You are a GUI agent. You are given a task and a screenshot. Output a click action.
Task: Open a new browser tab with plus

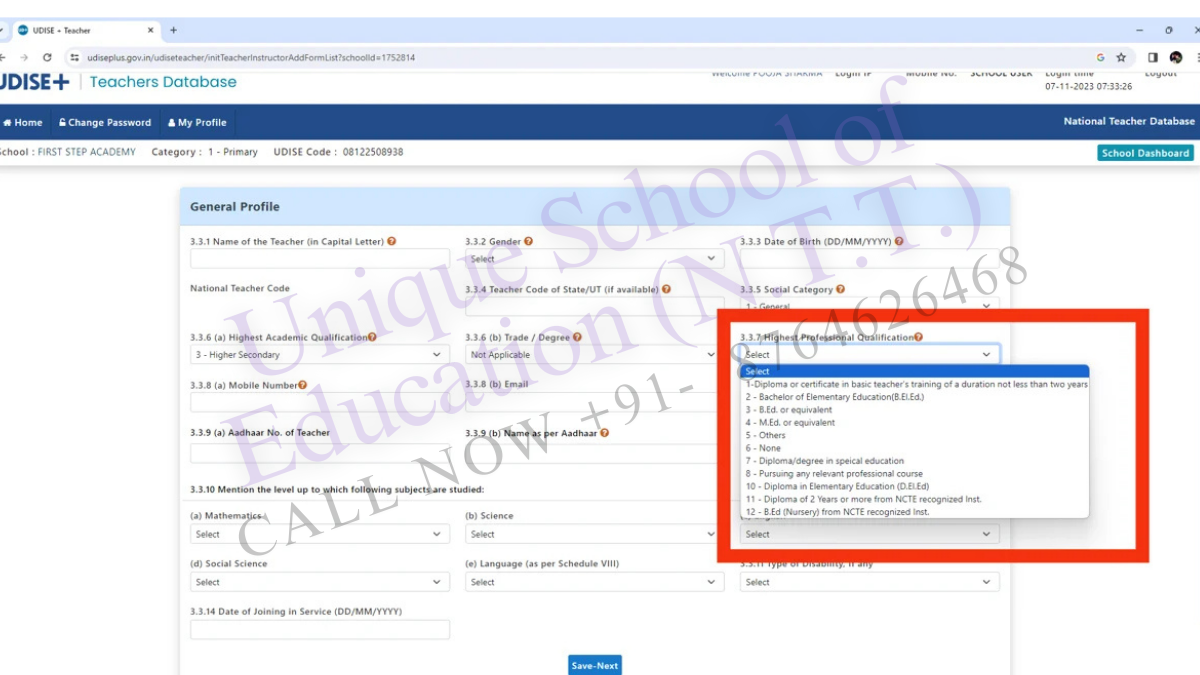173,30
